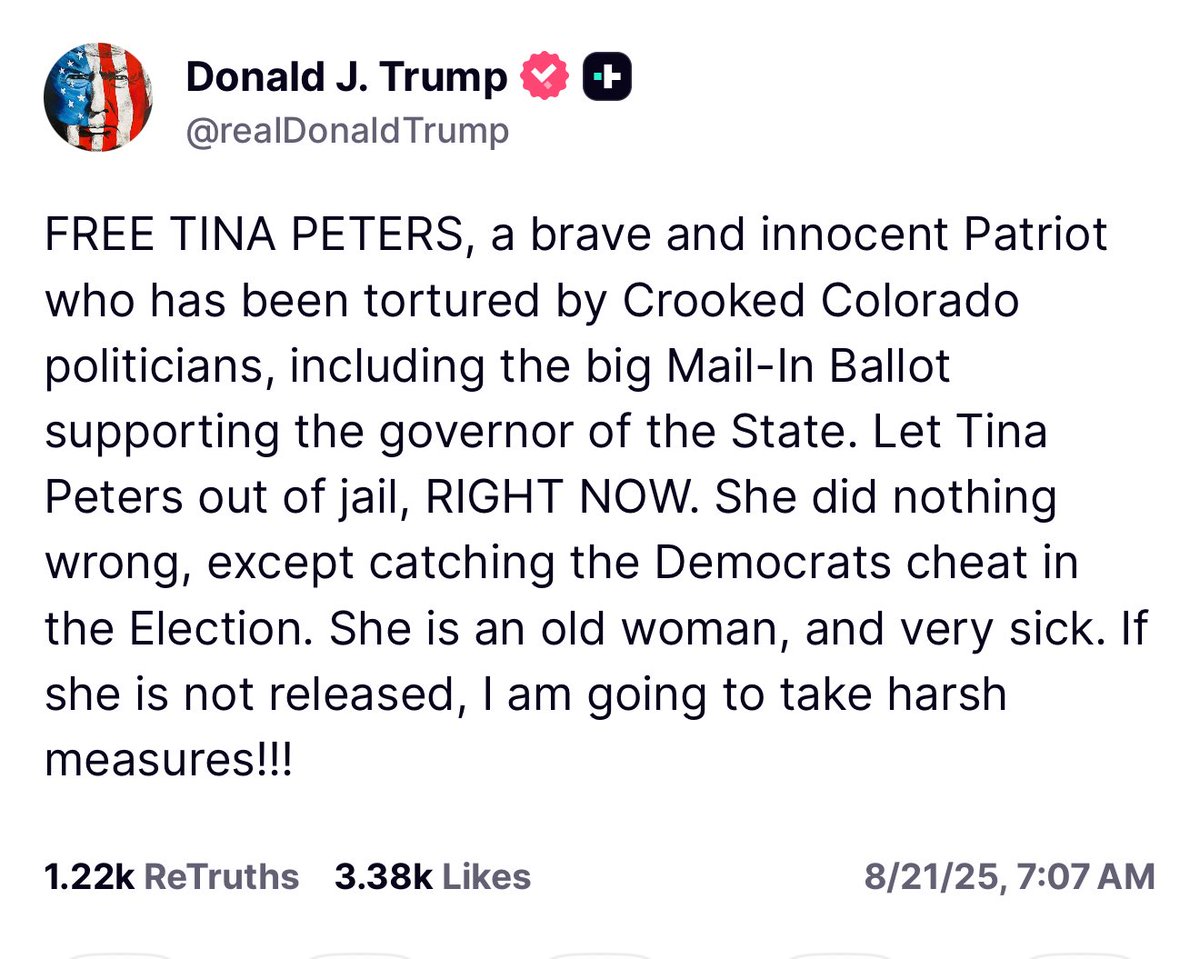View the 1.22k ReTruths list

pyautogui.click(x=171, y=876)
